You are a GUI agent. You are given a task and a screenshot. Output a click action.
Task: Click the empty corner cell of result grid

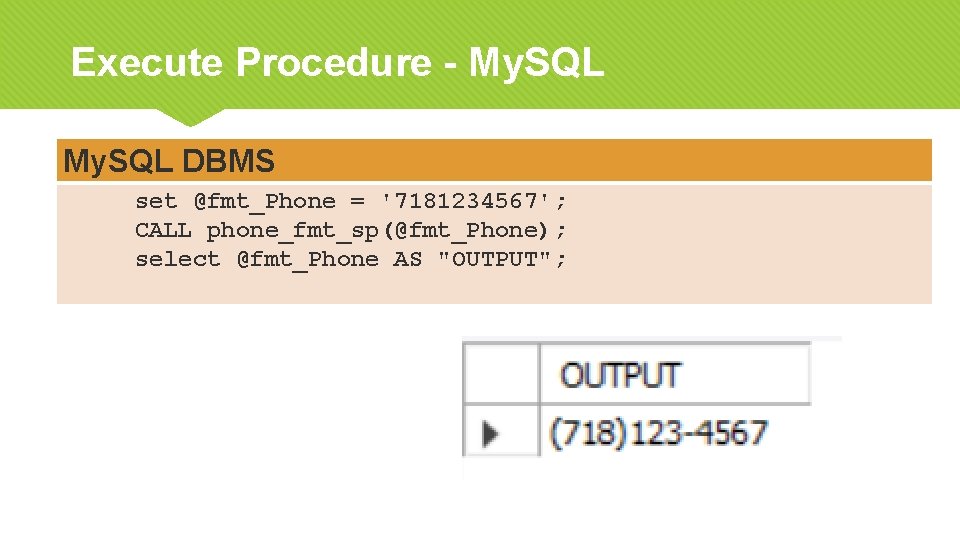[501, 374]
